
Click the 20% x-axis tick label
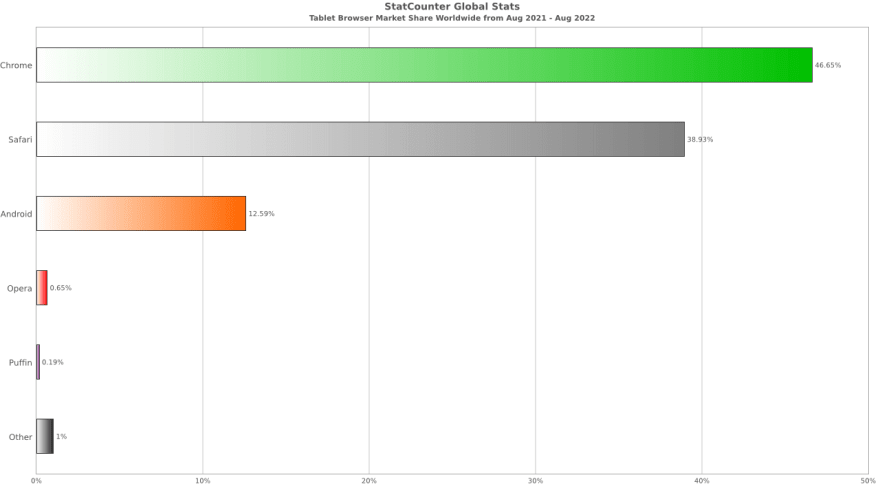coord(369,481)
